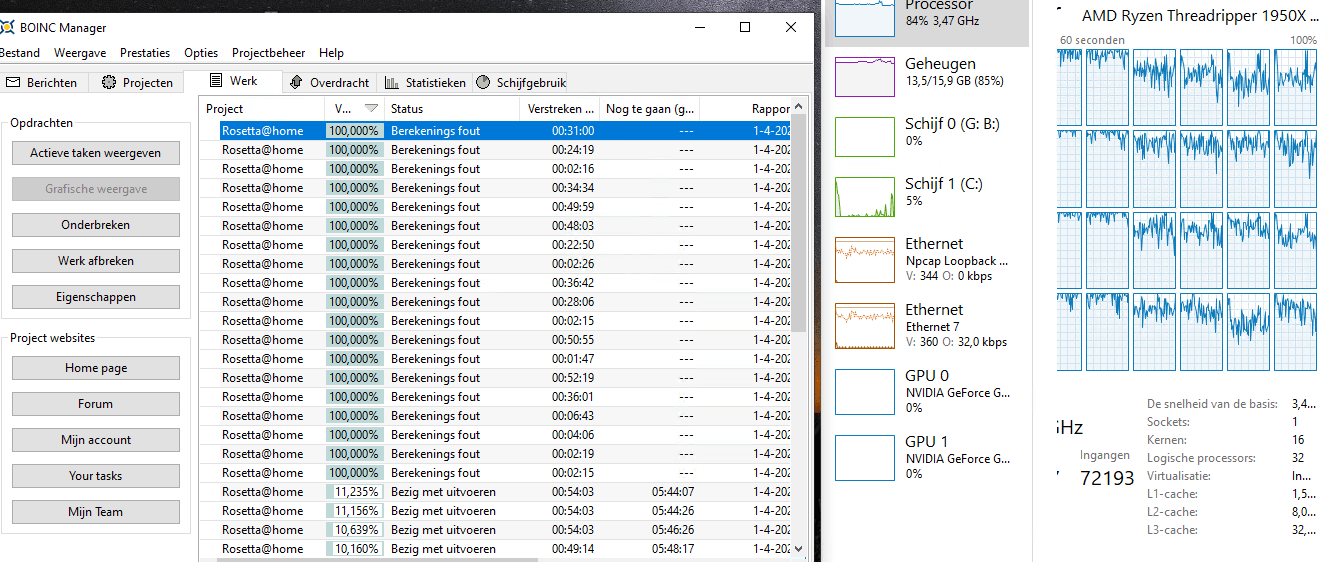Click the BOINC Manager logo icon in title bar
The image size is (1335, 562).
[x=6, y=28]
